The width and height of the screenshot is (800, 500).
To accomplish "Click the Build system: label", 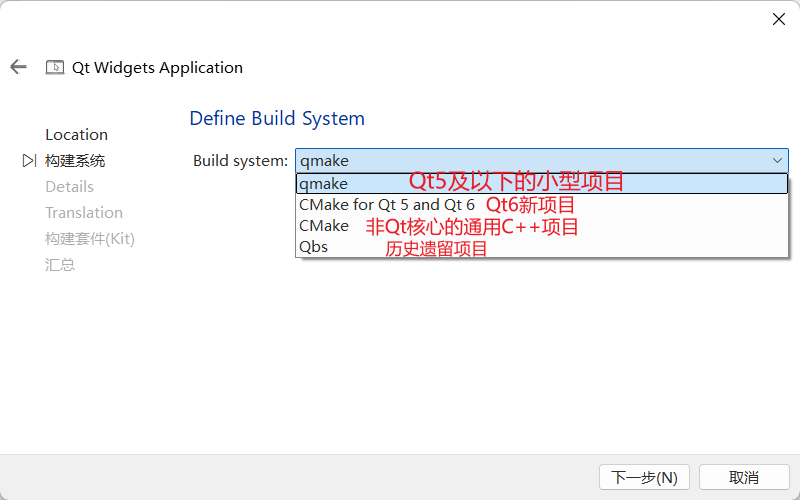I will [240, 161].
